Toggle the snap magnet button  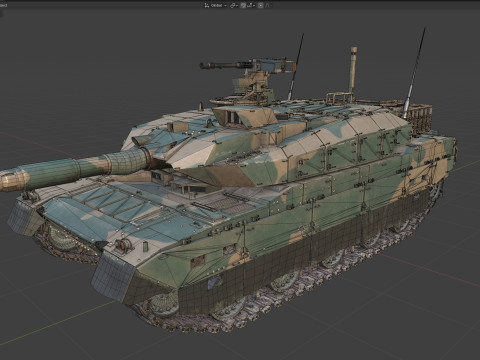click(243, 5)
